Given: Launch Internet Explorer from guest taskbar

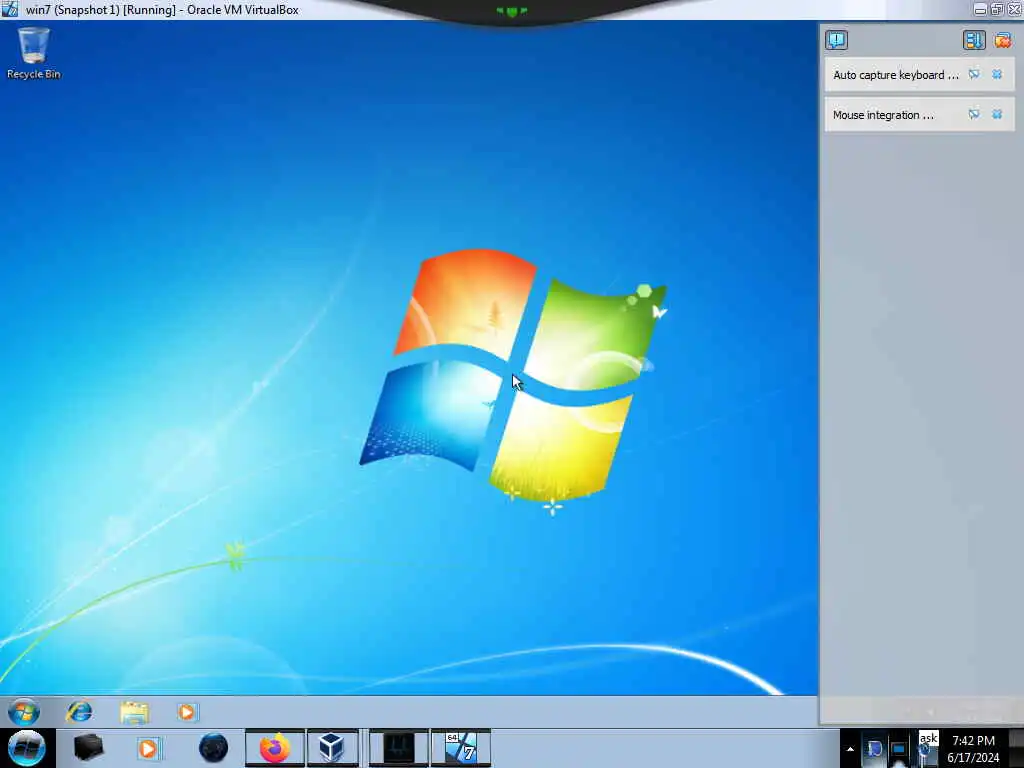Looking at the screenshot, I should pyautogui.click(x=80, y=712).
